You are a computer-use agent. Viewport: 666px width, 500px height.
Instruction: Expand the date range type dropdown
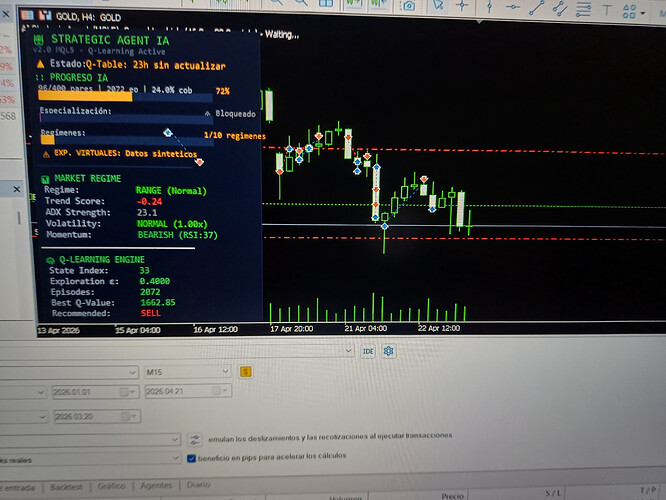tap(41, 392)
